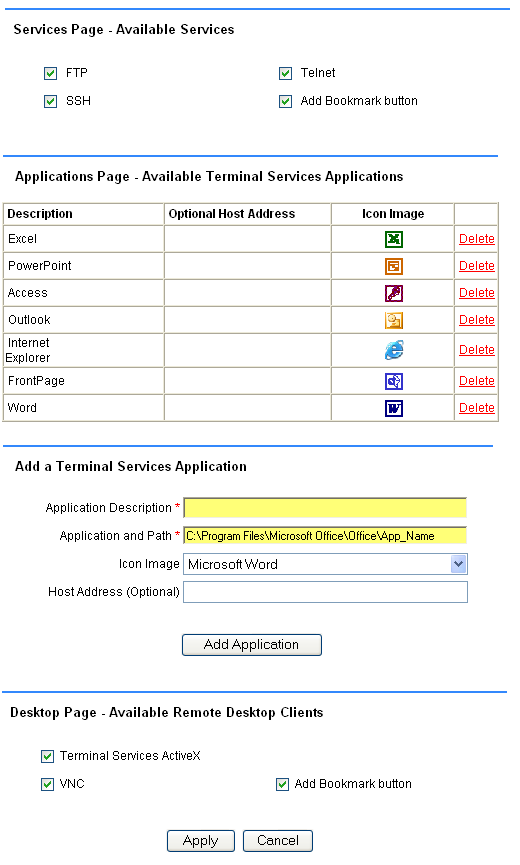Click the Excel icon image
The width and height of the screenshot is (520, 865).
394,239
